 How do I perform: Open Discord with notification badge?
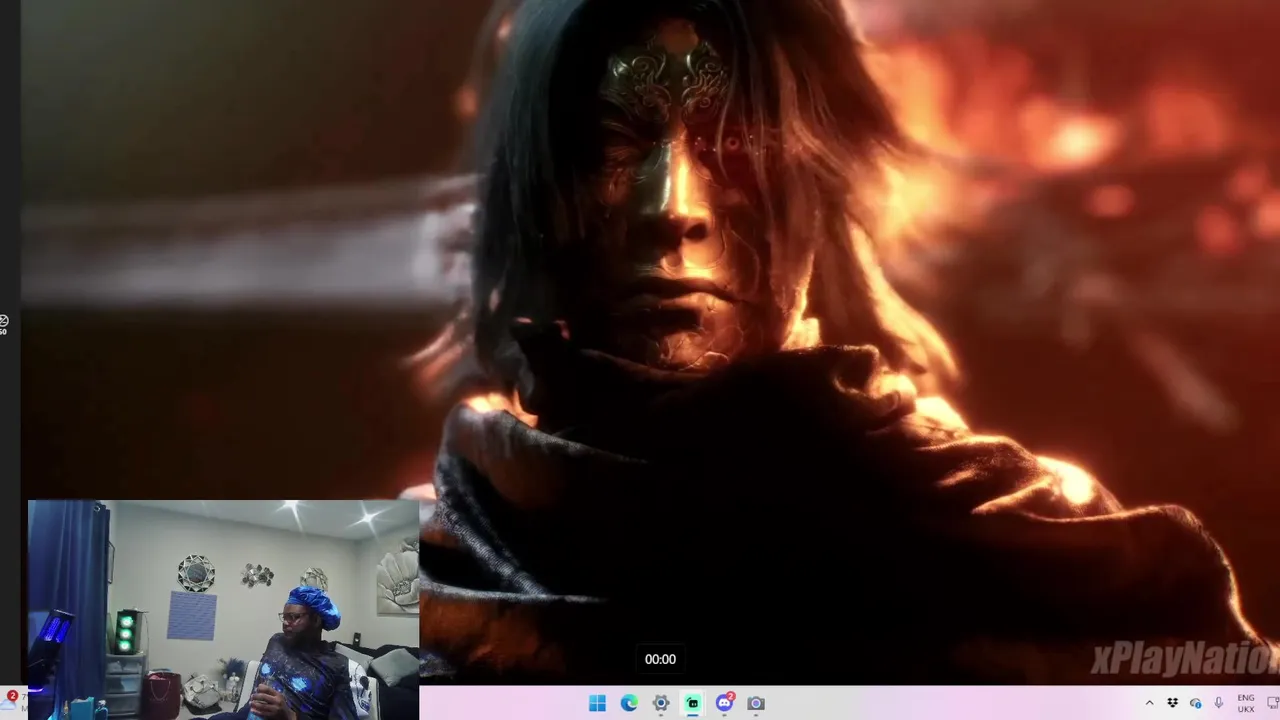point(725,703)
